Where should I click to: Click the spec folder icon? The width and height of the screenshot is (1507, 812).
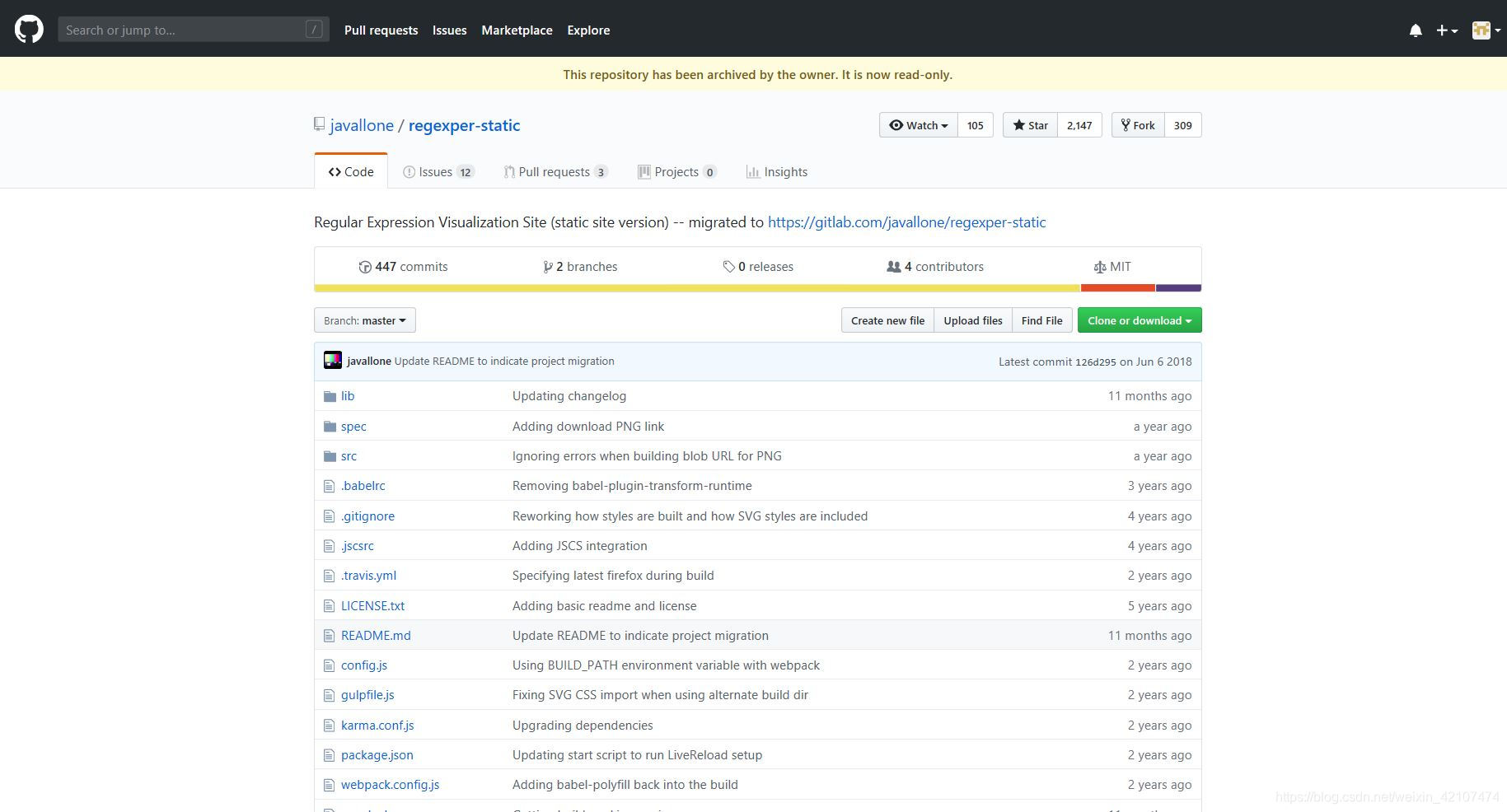click(x=330, y=427)
